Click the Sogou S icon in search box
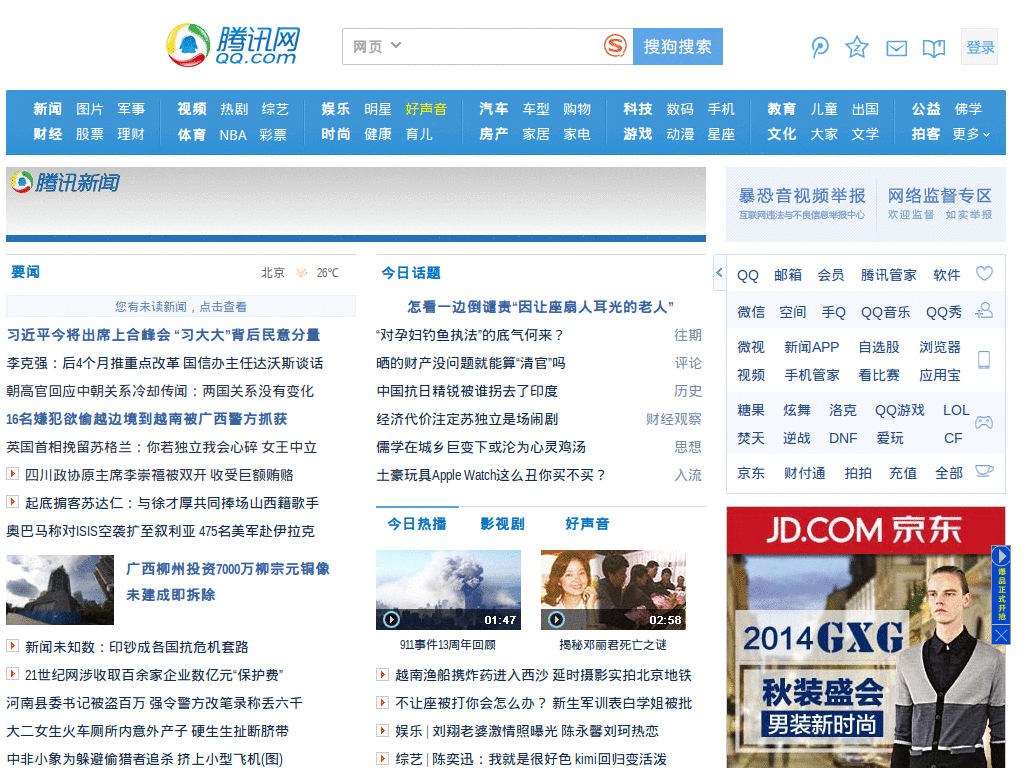1024x768 pixels. 615,46
